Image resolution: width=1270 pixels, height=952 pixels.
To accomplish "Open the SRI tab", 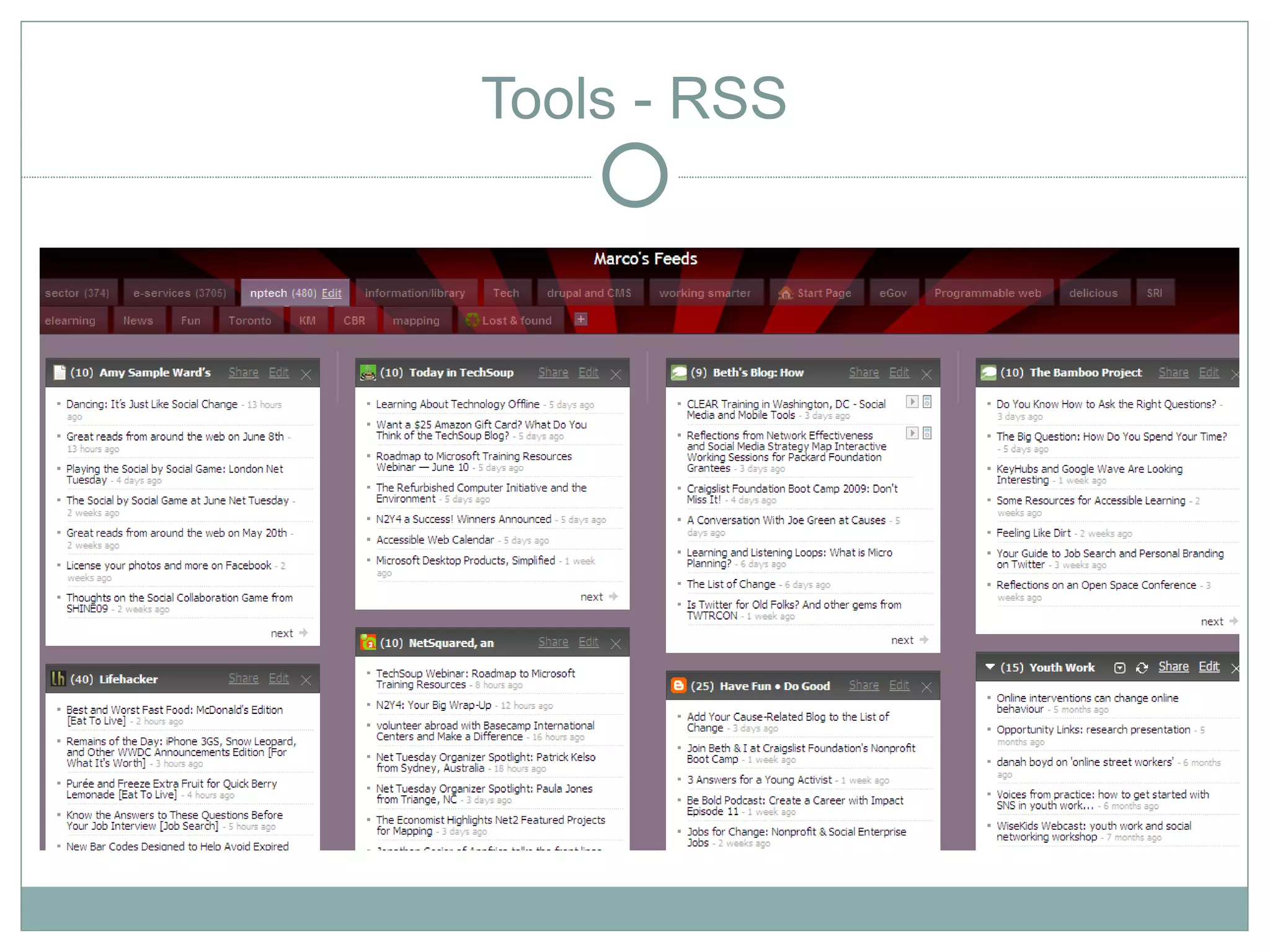I will [1155, 293].
